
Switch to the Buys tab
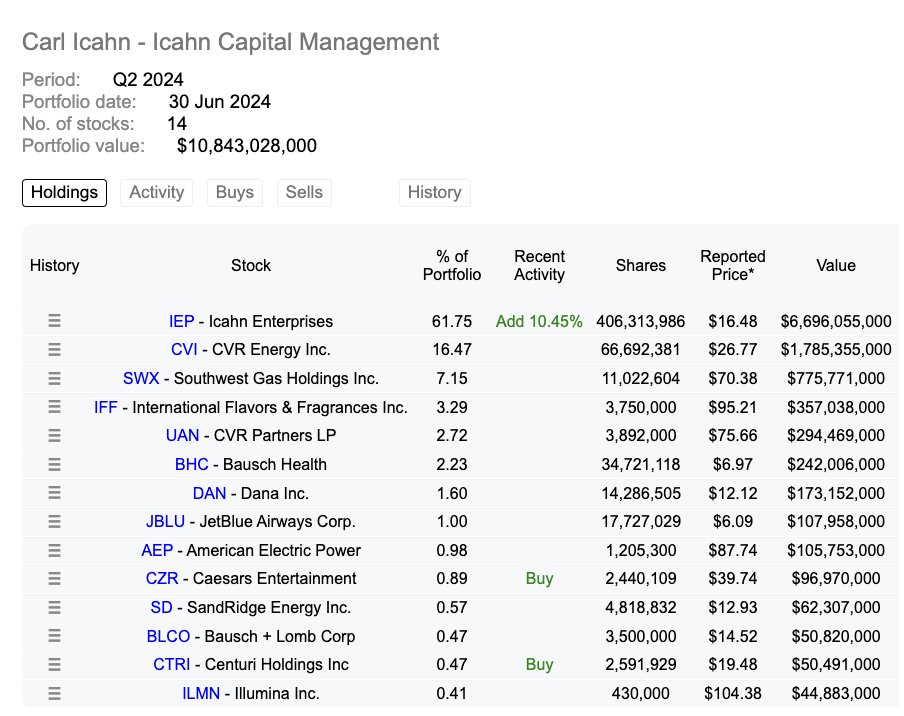(235, 193)
